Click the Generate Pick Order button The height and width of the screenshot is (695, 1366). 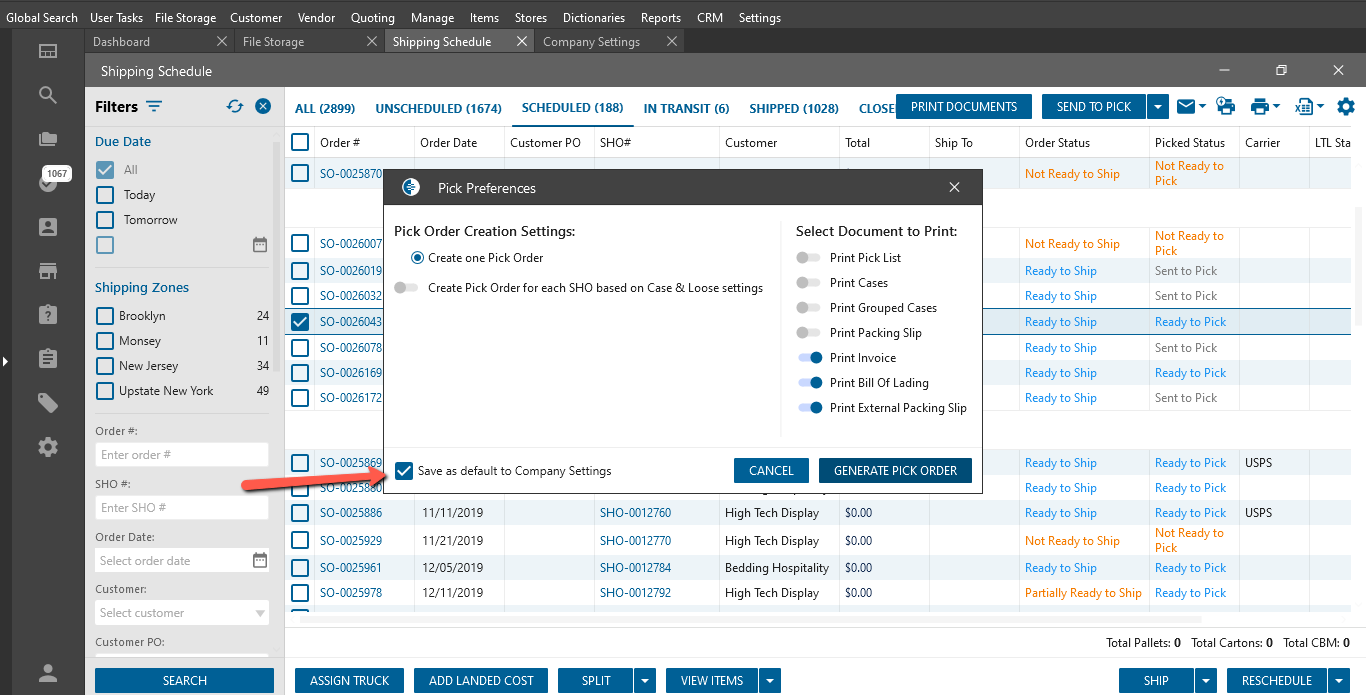pyautogui.click(x=895, y=471)
